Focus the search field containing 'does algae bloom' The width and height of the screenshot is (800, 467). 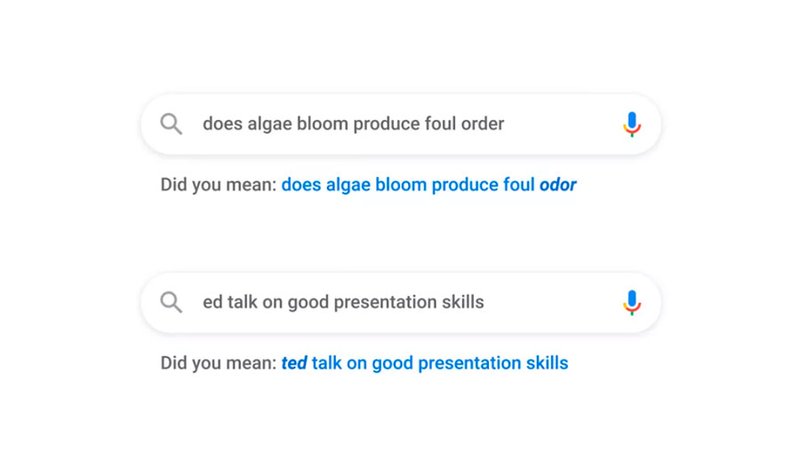coord(401,124)
